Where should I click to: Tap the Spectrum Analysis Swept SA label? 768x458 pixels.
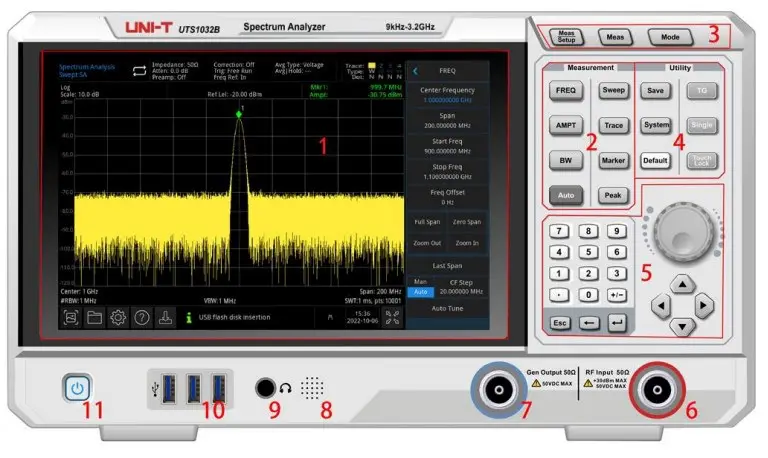pyautogui.click(x=87, y=71)
